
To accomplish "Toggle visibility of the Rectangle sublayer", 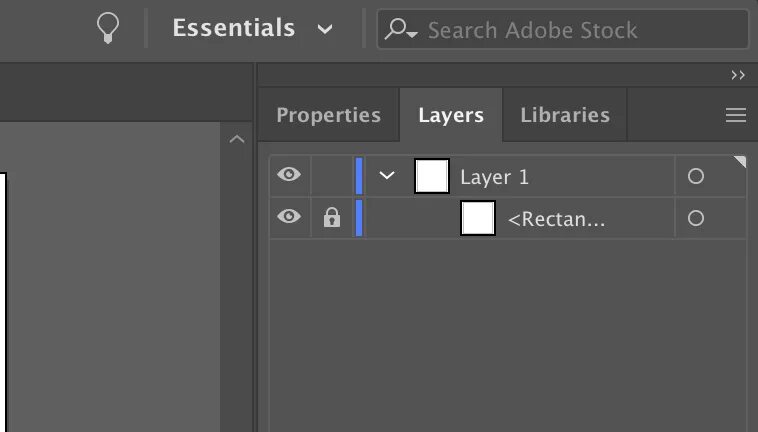I will point(289,217).
